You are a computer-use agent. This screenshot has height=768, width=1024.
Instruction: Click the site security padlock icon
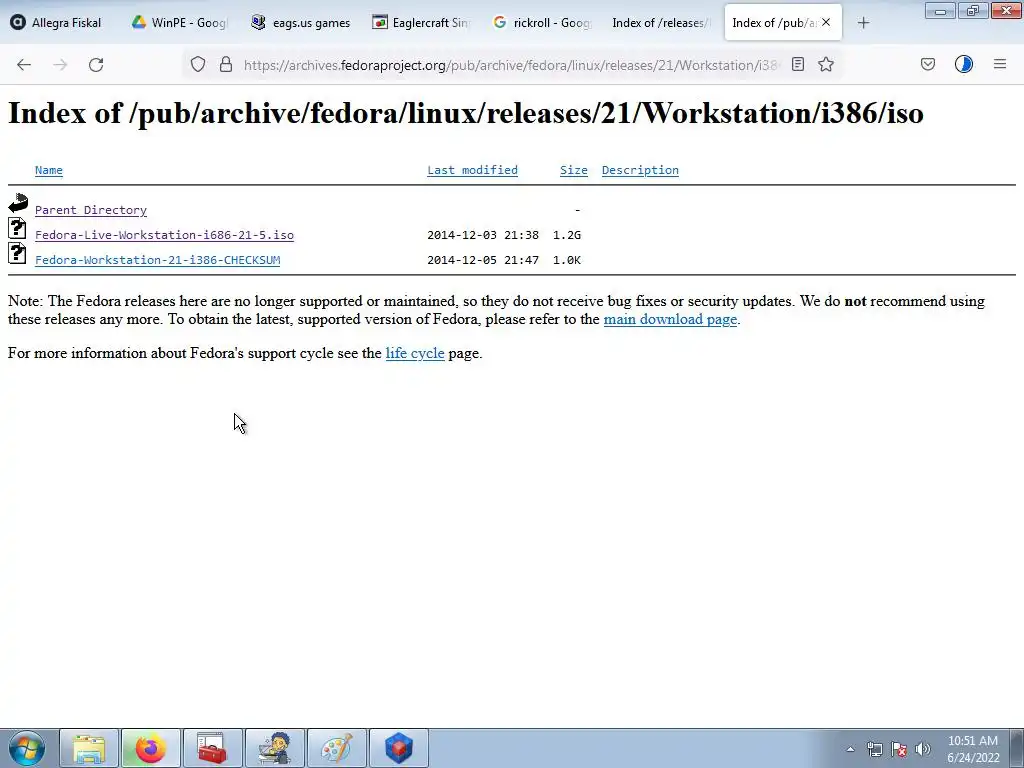[x=226, y=65]
